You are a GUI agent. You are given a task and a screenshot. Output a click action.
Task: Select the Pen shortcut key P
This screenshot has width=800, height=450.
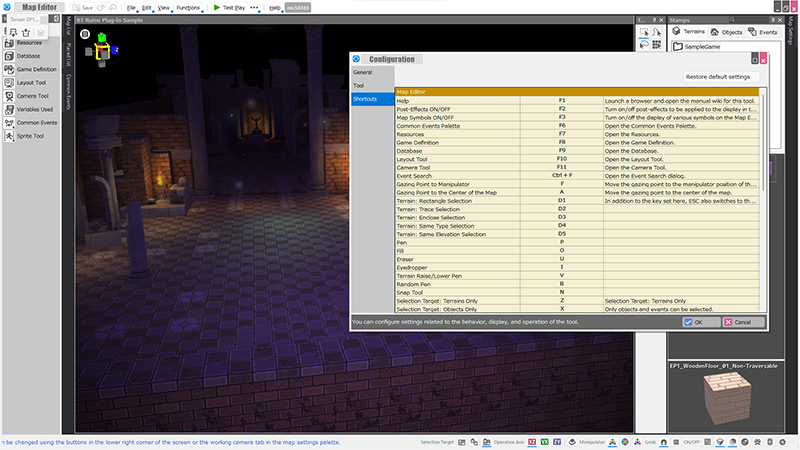tap(562, 242)
